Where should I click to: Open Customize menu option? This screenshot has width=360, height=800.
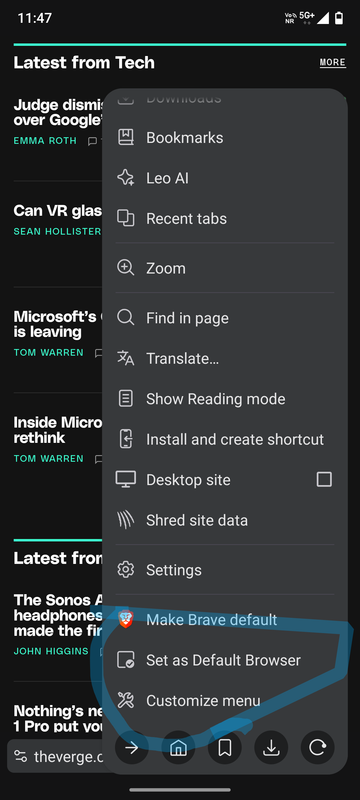[224, 701]
